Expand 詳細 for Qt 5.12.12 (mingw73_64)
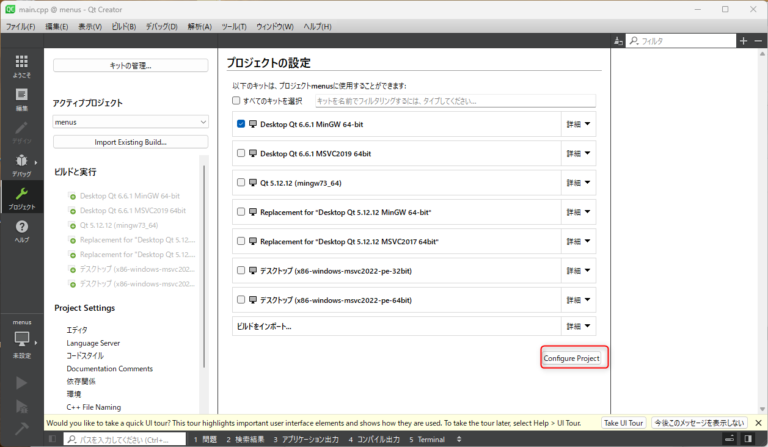This screenshot has height=447, width=768. point(579,182)
